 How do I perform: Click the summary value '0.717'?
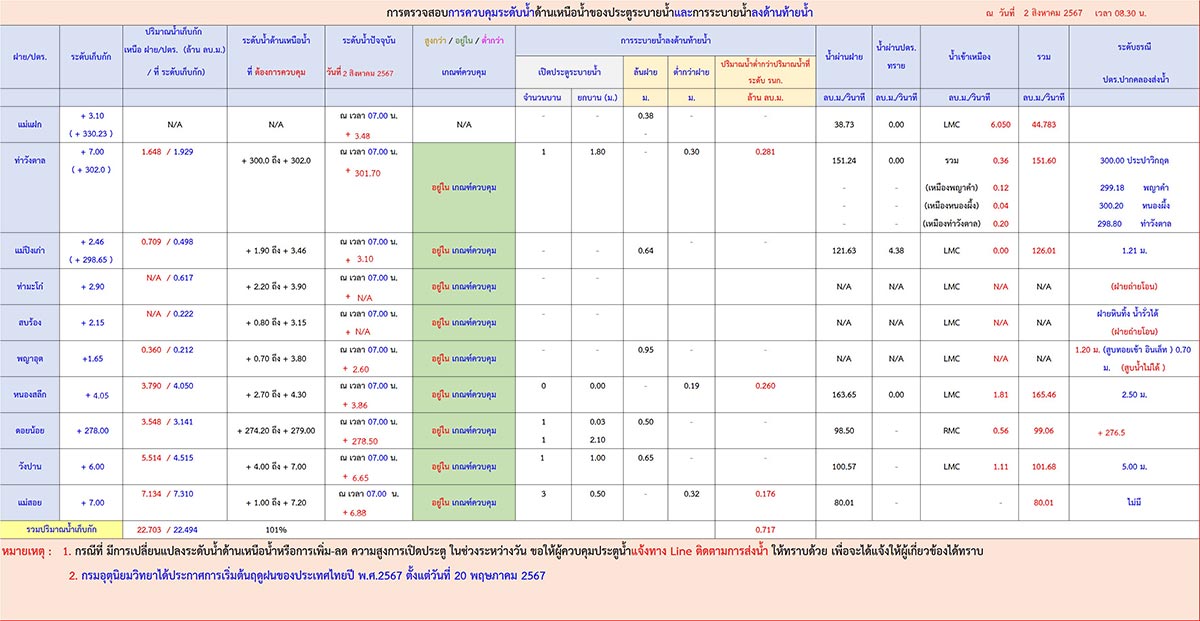pos(765,529)
